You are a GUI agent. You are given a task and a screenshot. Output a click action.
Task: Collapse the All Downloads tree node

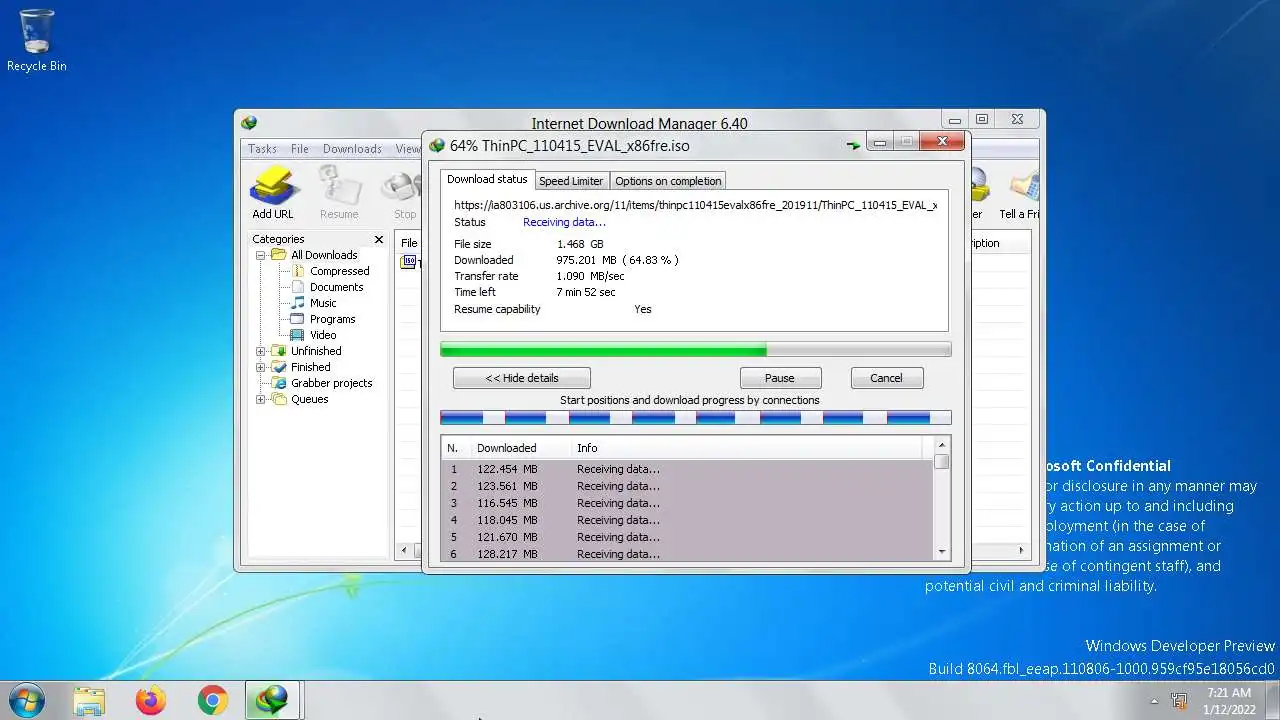(261, 255)
